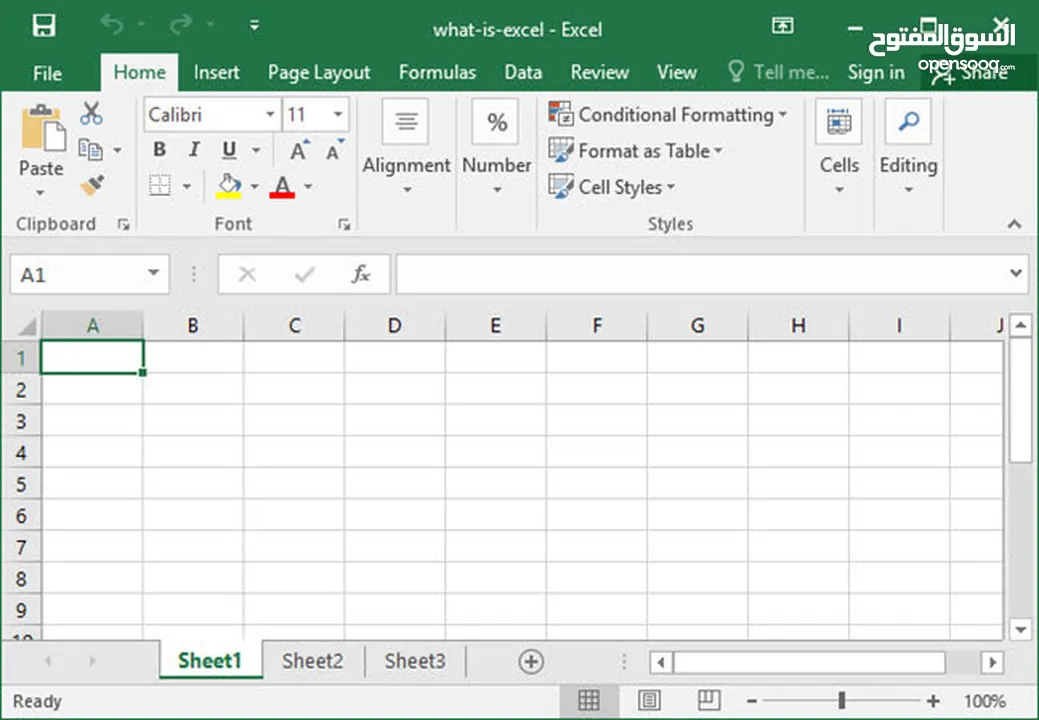Open the View tab

[677, 72]
